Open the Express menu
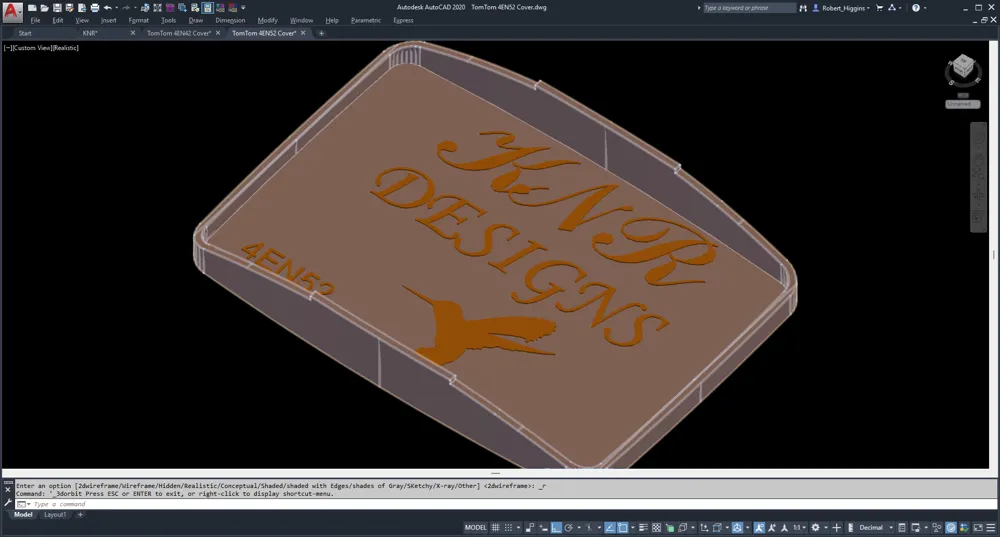 [x=403, y=20]
